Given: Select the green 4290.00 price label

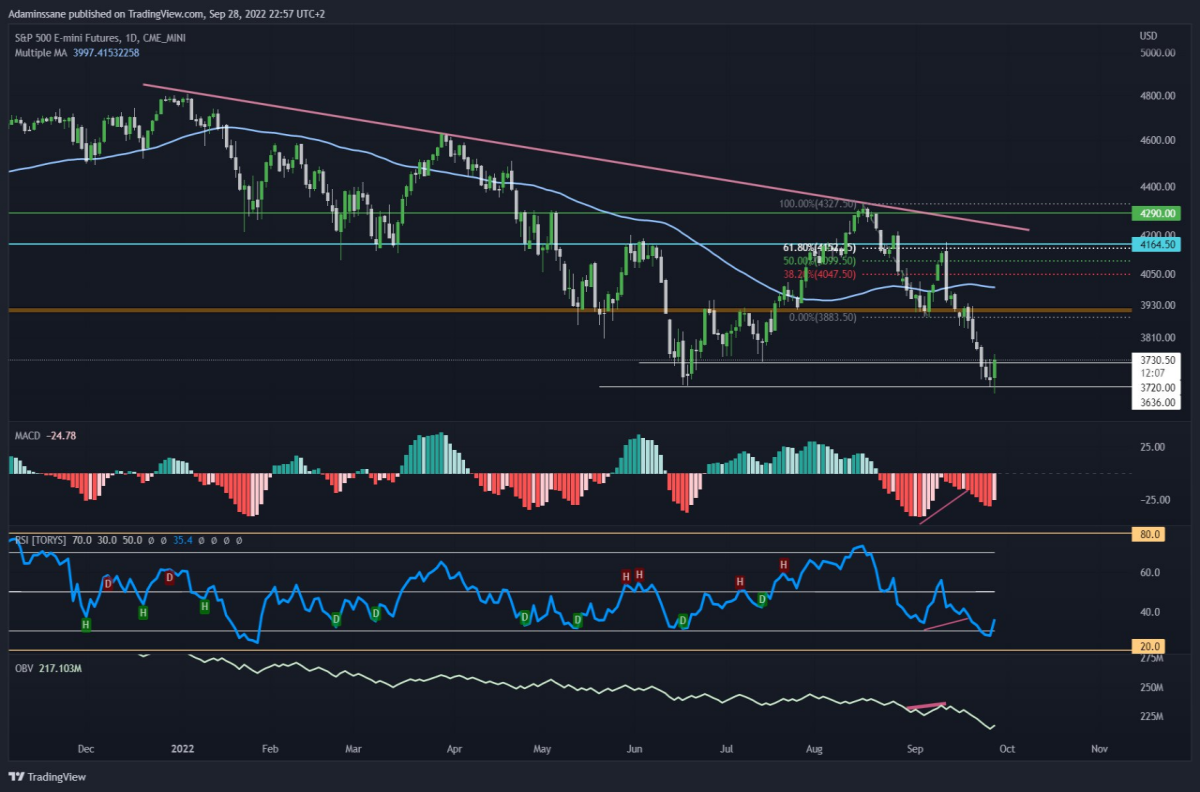Looking at the screenshot, I should point(1155,213).
